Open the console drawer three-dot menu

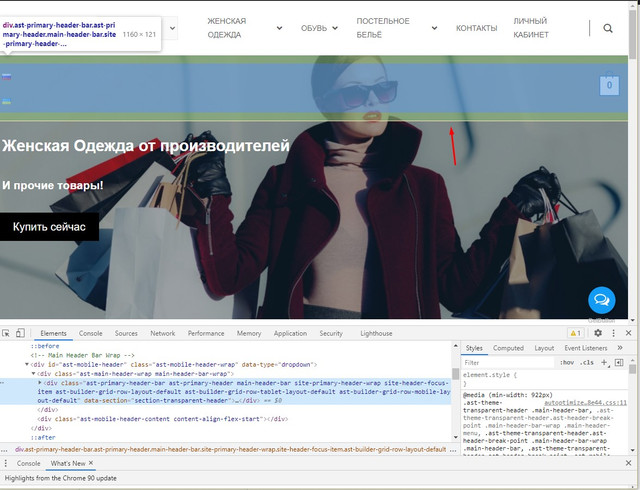[x=6, y=463]
